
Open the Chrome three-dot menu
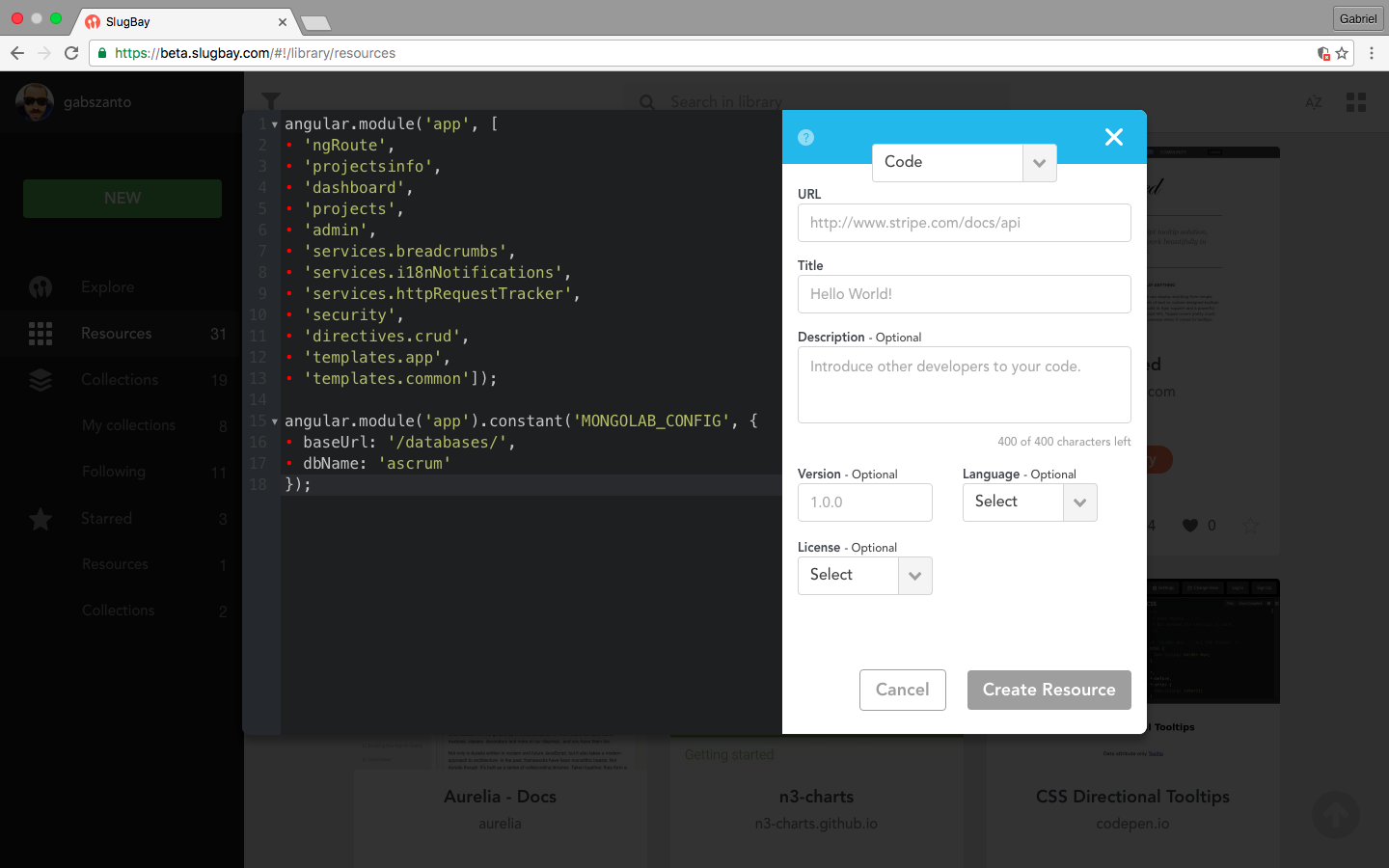tap(1372, 53)
